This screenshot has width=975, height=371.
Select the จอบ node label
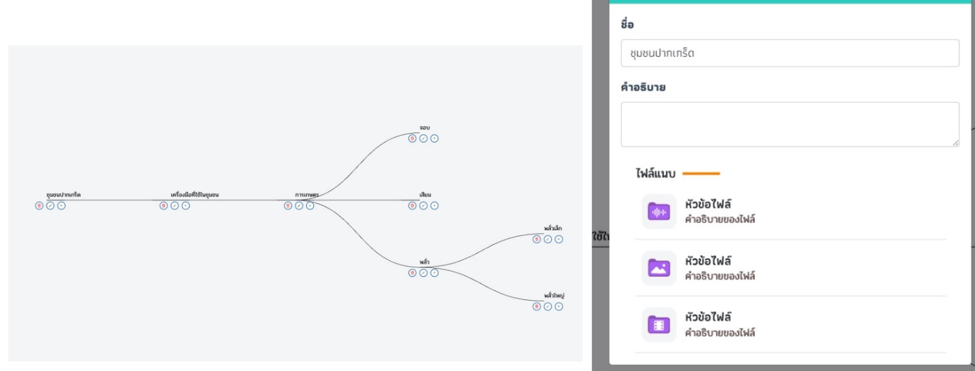425,128
